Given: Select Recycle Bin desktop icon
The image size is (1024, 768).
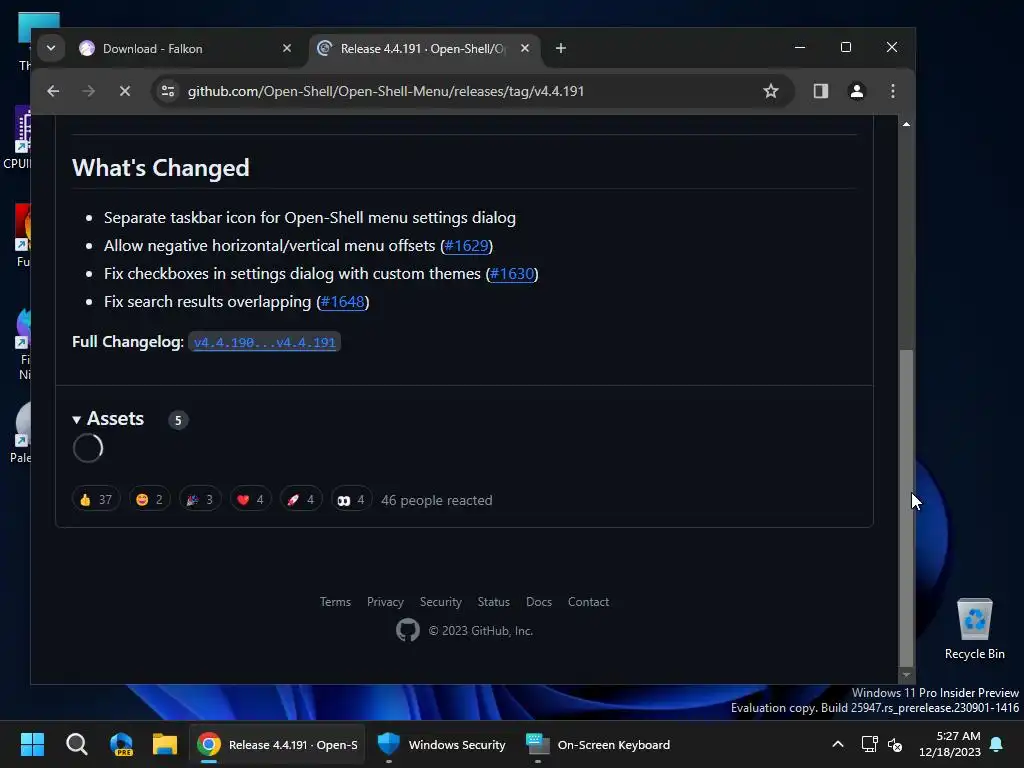Looking at the screenshot, I should coord(974,630).
